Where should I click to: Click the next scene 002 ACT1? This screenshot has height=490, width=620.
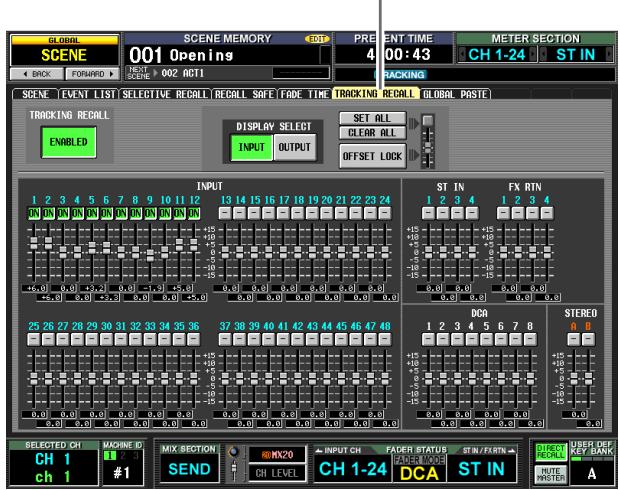182,73
